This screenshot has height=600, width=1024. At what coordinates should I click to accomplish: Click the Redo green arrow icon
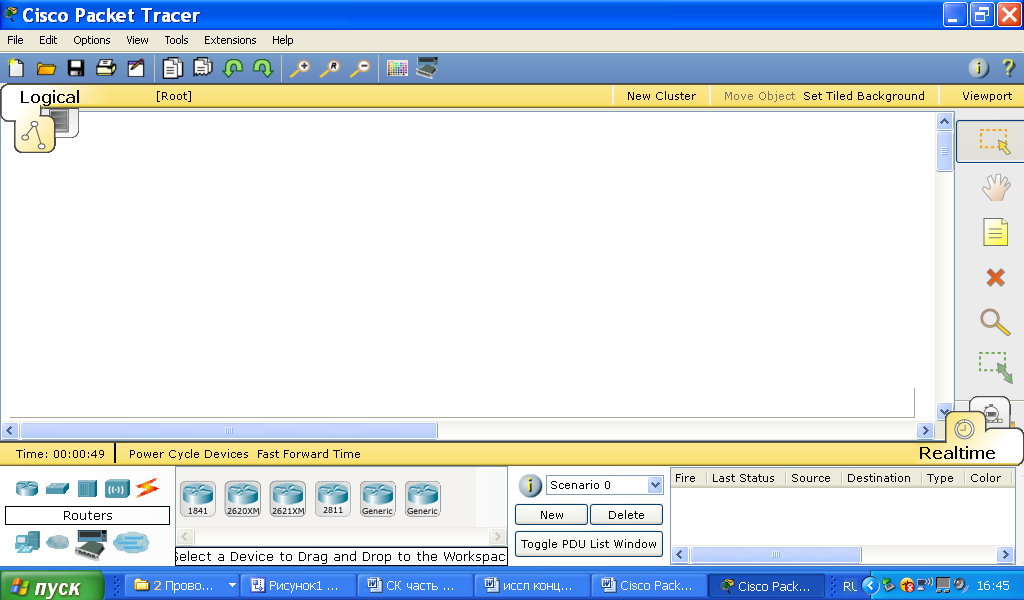point(263,68)
